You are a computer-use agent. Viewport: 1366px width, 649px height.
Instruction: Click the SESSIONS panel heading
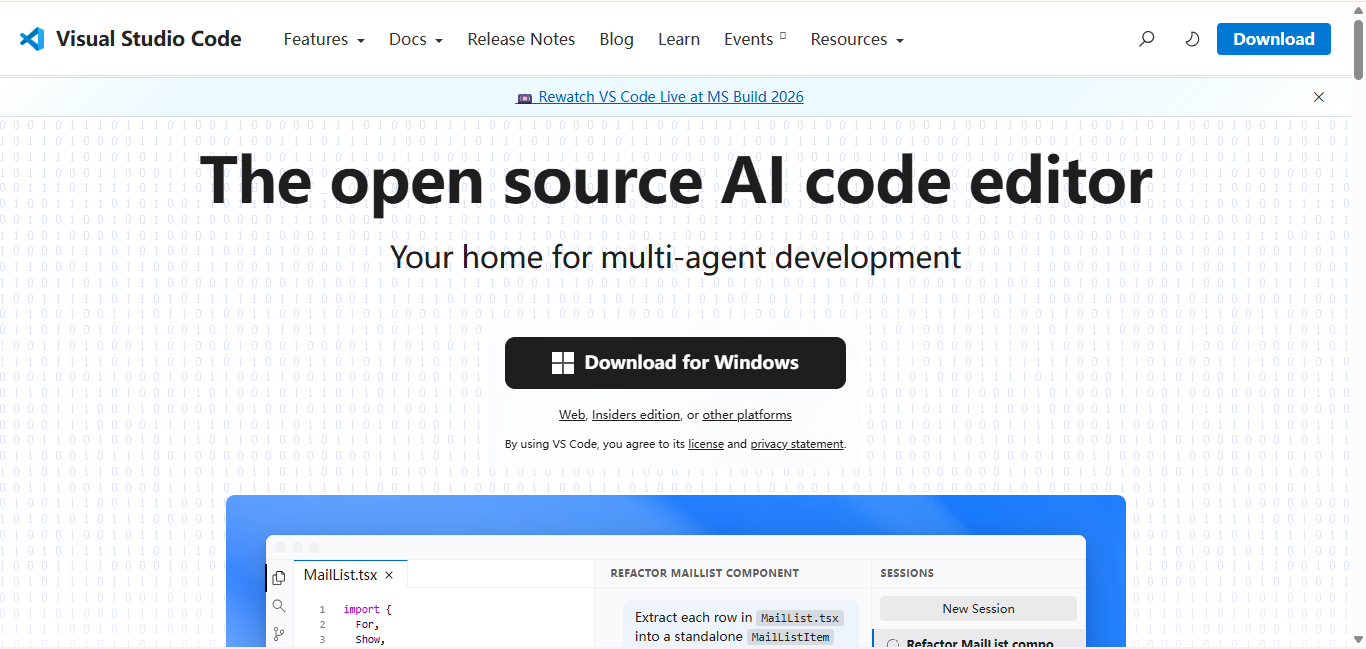pos(907,573)
